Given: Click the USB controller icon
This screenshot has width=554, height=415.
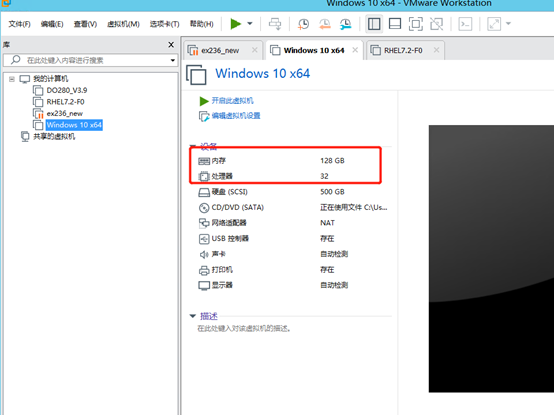Looking at the screenshot, I should [x=204, y=239].
